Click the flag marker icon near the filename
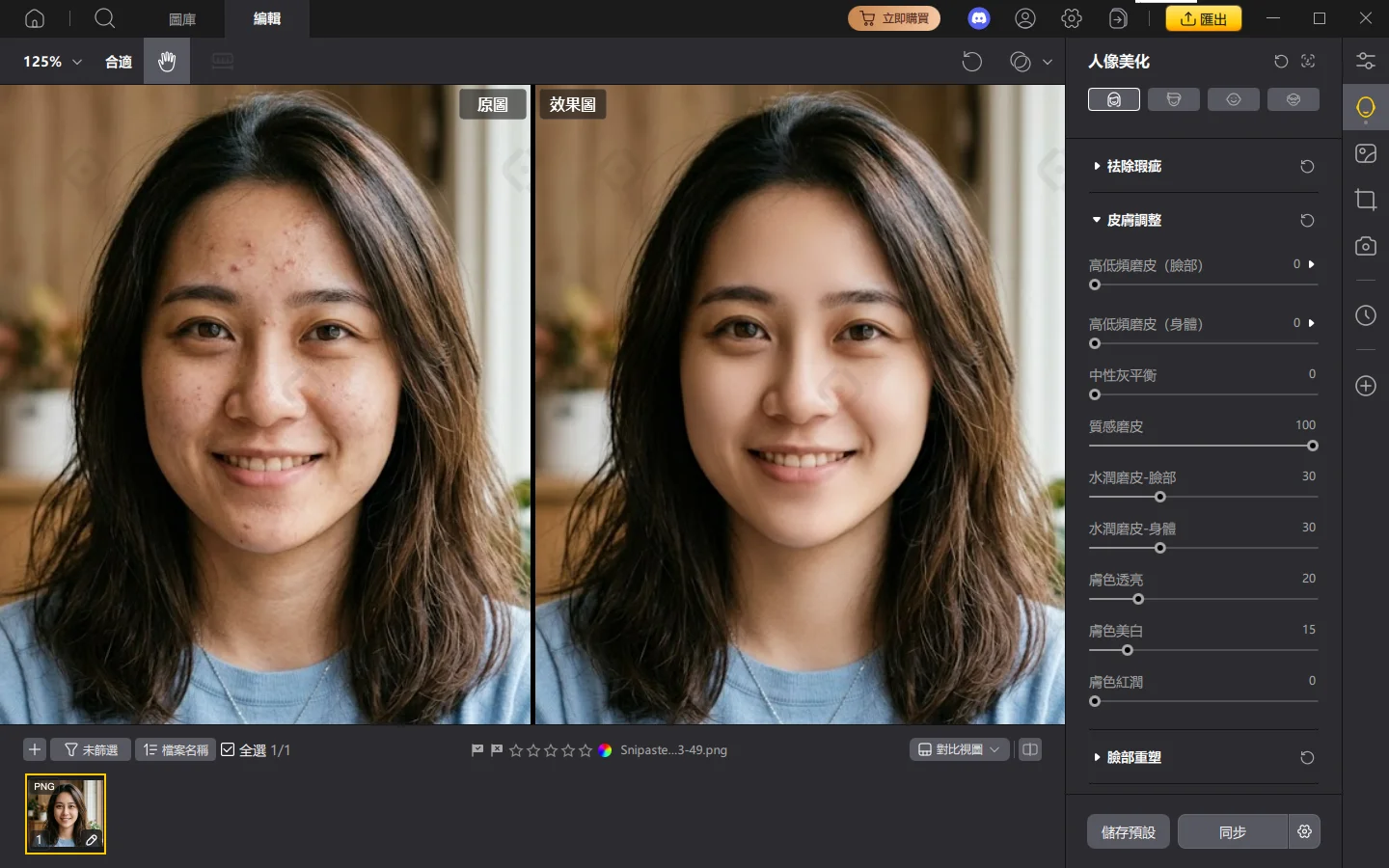 pyautogui.click(x=476, y=749)
